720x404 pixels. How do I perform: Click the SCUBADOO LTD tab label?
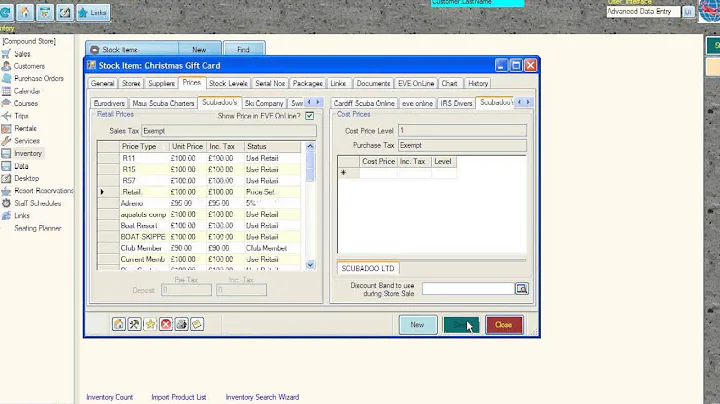[x=368, y=268]
